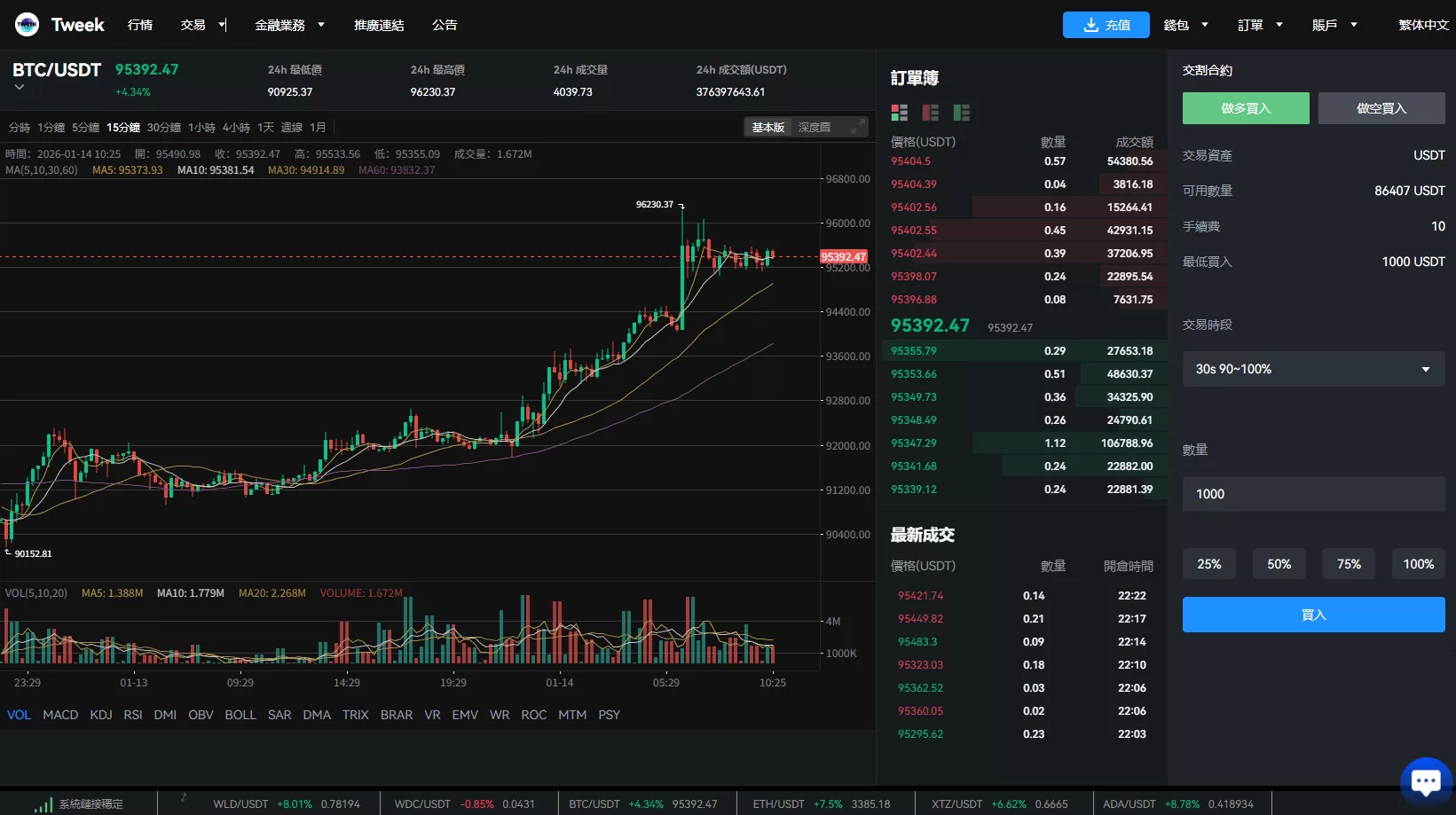The height and width of the screenshot is (815, 1456).
Task: Click the 數量 quantity input field
Action: tap(1312, 494)
